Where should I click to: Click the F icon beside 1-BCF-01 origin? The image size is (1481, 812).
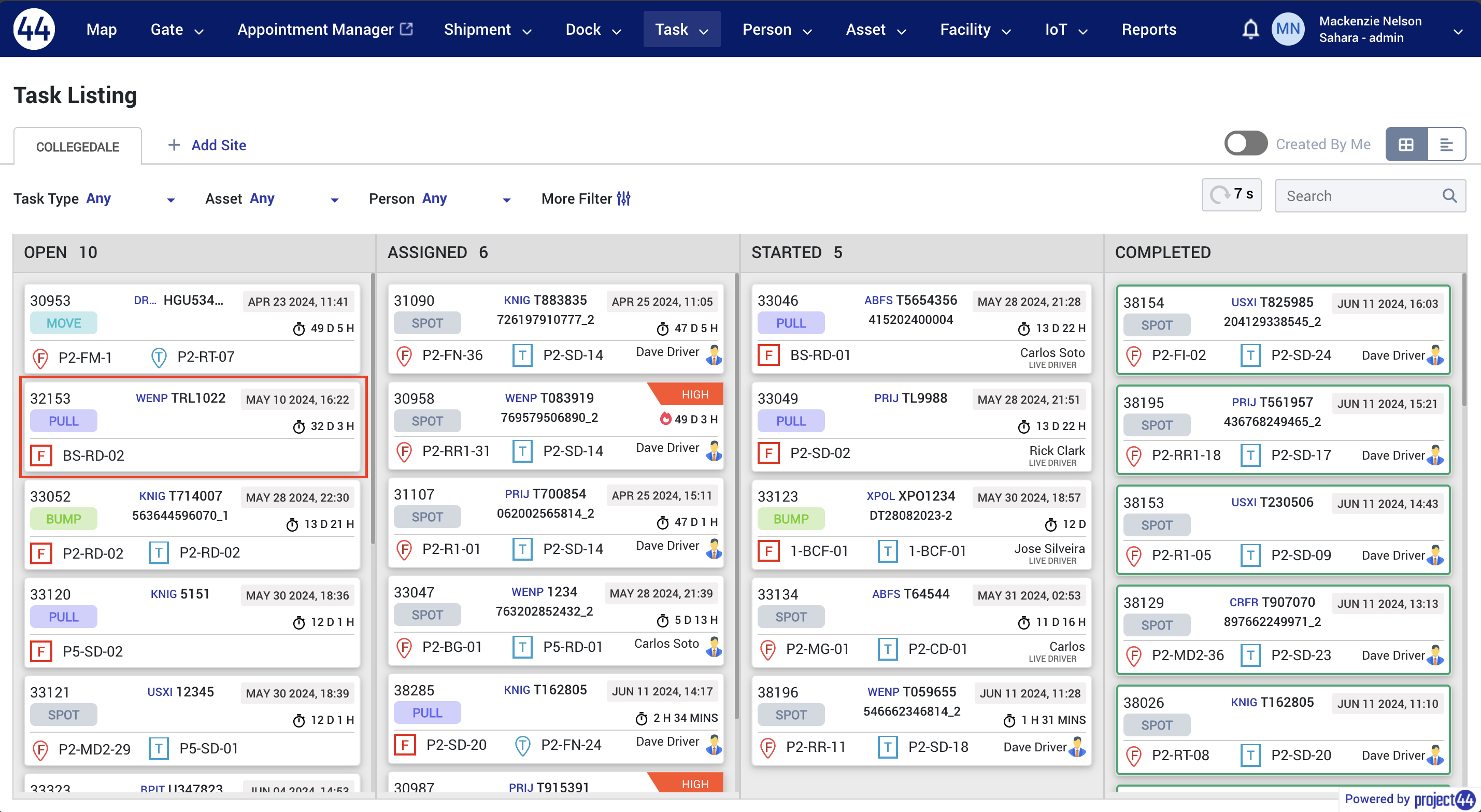[768, 551]
